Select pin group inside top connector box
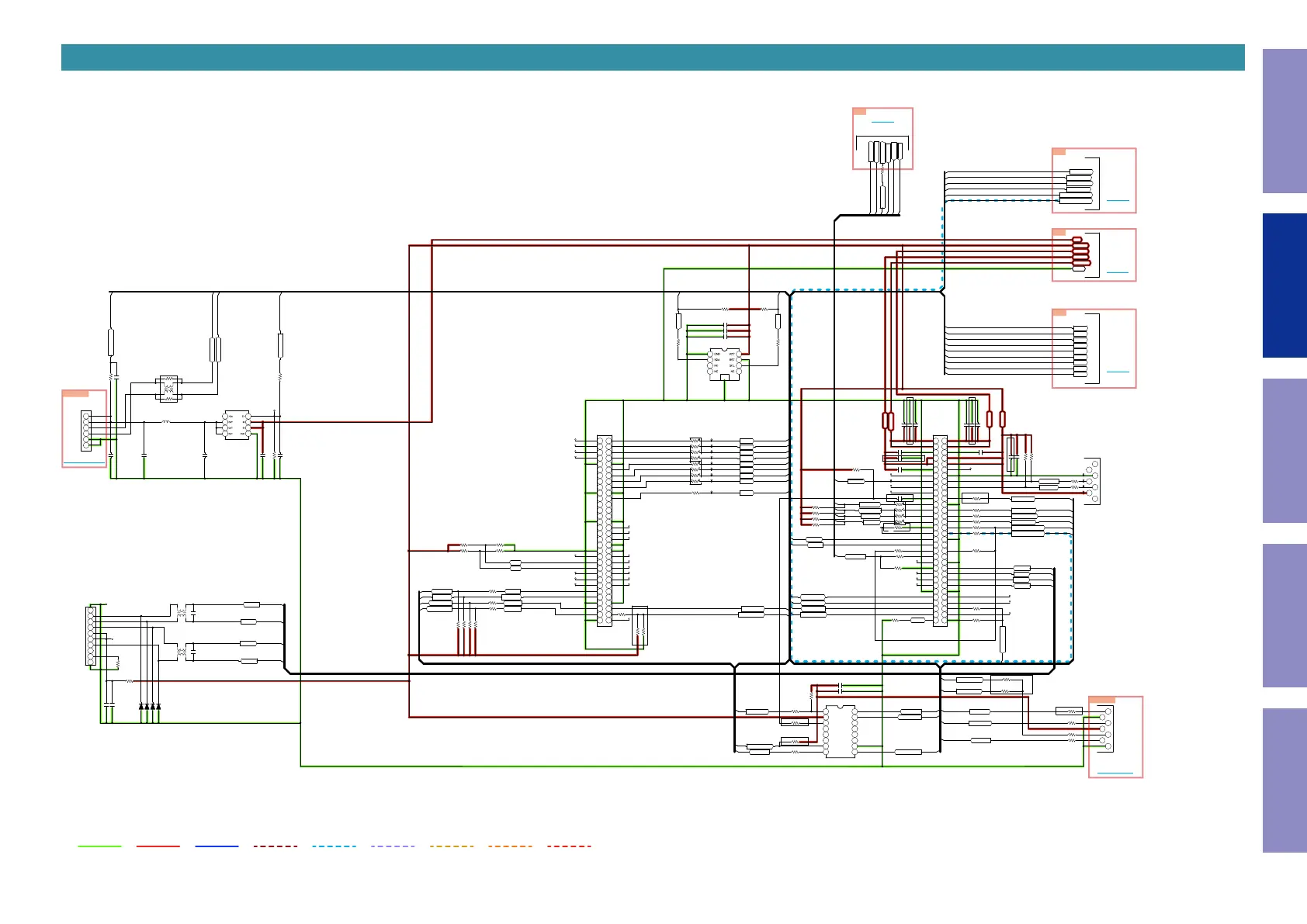Screen dimensions: 1307x924 (x=886, y=151)
